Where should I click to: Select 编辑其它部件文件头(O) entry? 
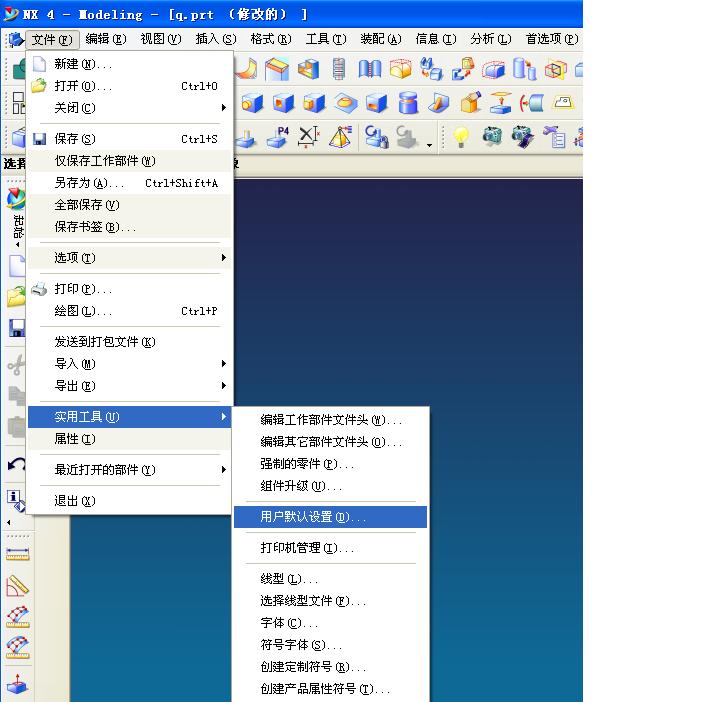pyautogui.click(x=331, y=442)
